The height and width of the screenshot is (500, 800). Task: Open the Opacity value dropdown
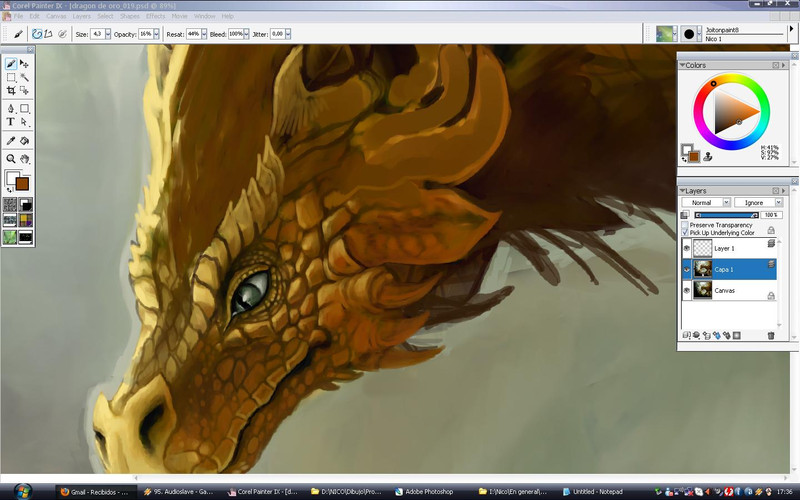[x=156, y=34]
